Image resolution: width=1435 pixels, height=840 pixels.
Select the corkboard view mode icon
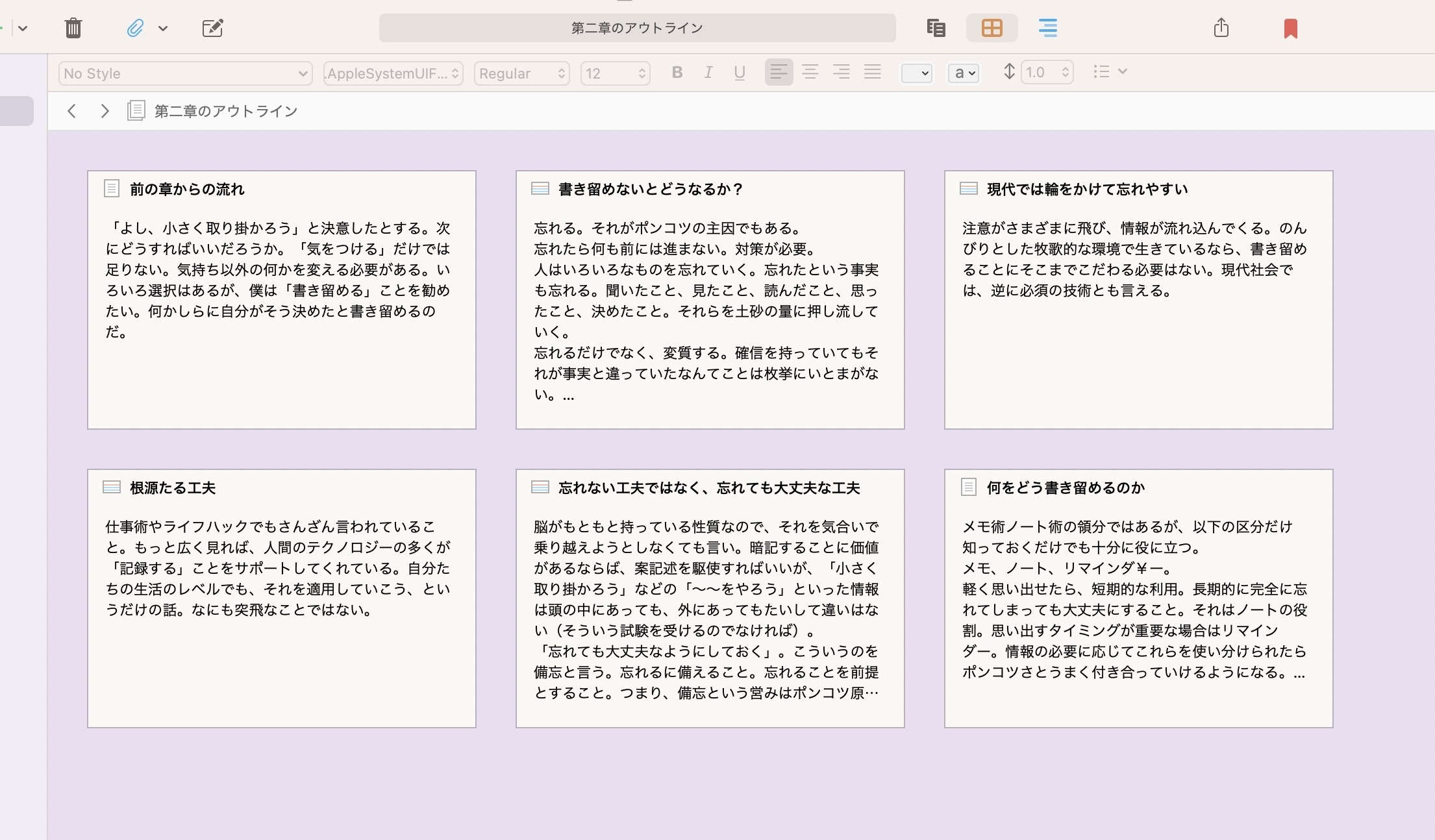tap(992, 28)
